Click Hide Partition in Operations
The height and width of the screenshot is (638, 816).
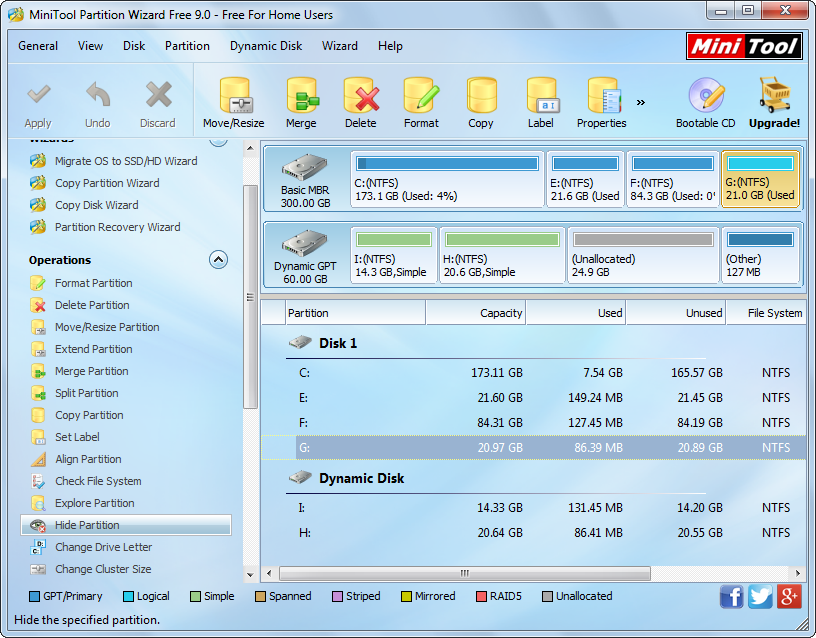[x=126, y=525]
